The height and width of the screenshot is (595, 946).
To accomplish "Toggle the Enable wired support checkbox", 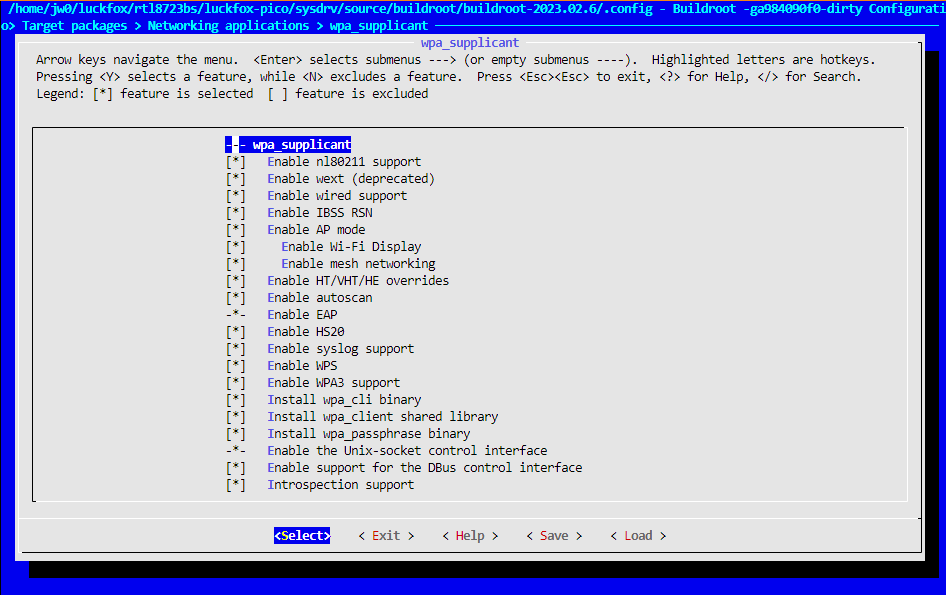I will click(236, 196).
